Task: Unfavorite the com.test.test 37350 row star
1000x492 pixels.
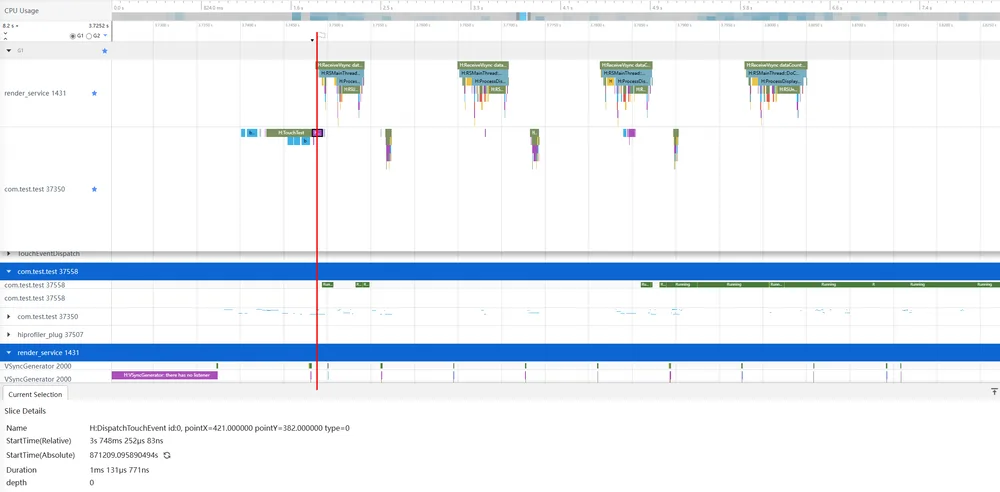Action: [x=94, y=190]
